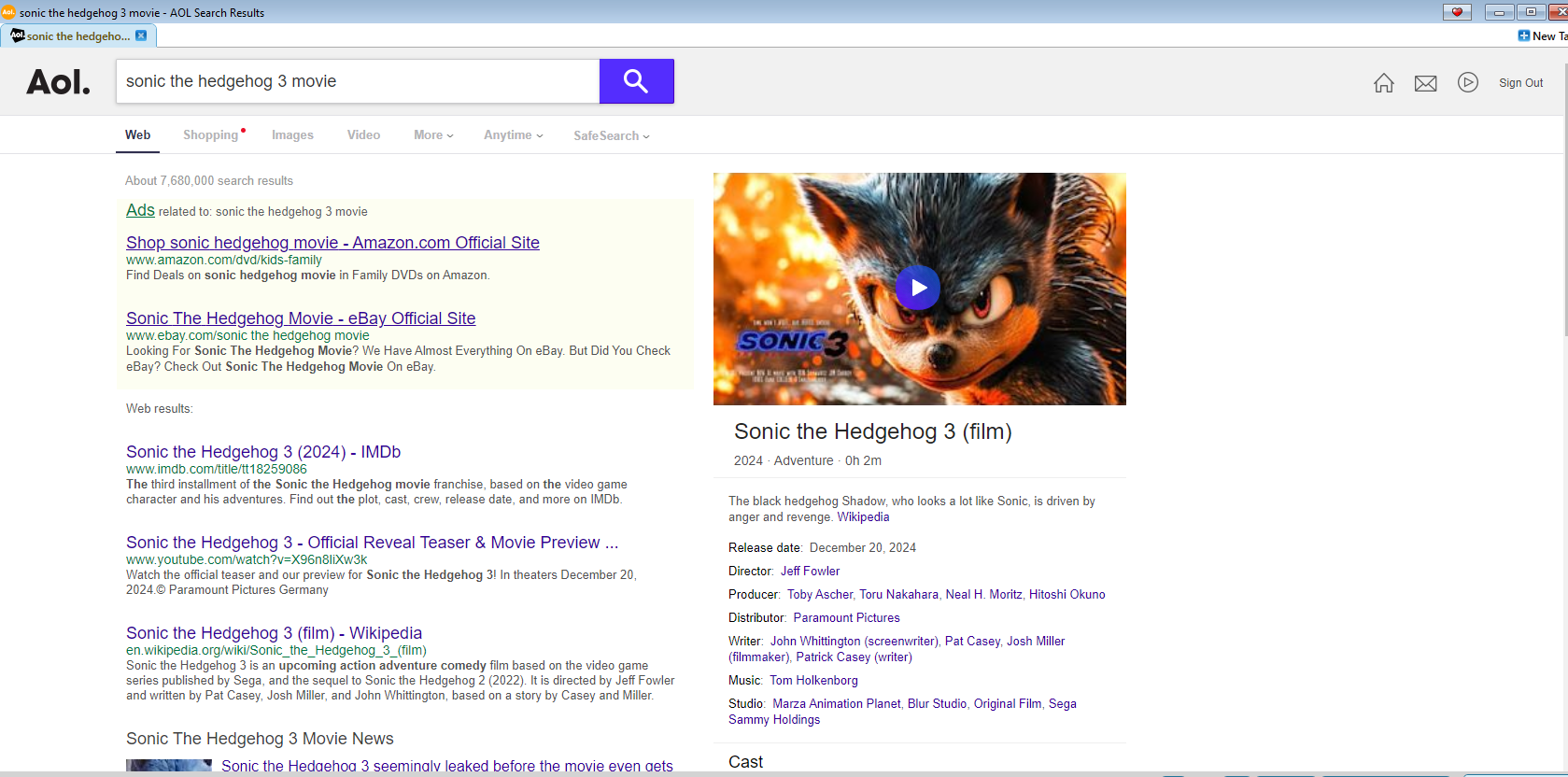Click the news article thumbnail image

[169, 765]
